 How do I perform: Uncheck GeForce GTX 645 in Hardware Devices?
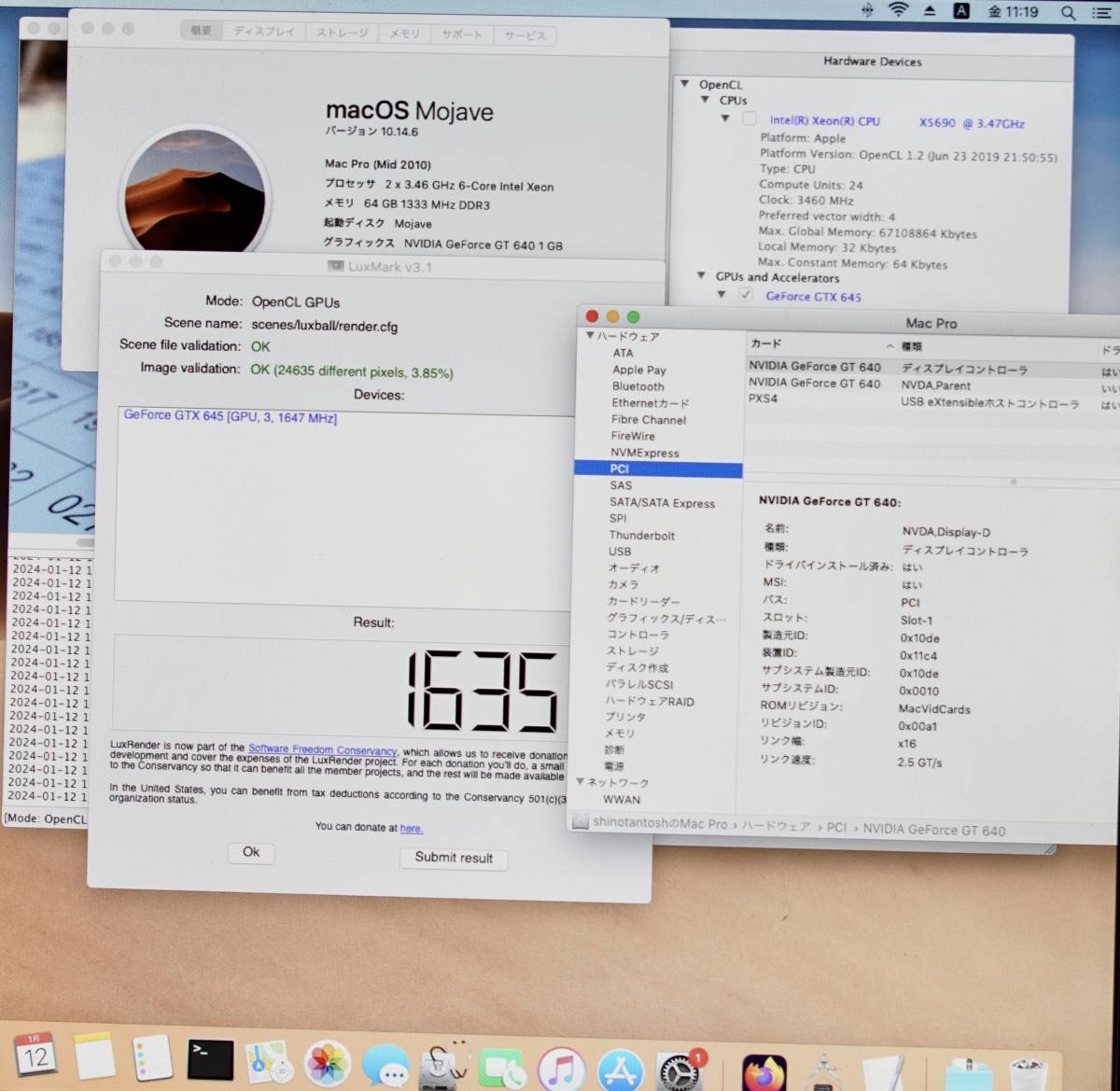pyautogui.click(x=746, y=294)
